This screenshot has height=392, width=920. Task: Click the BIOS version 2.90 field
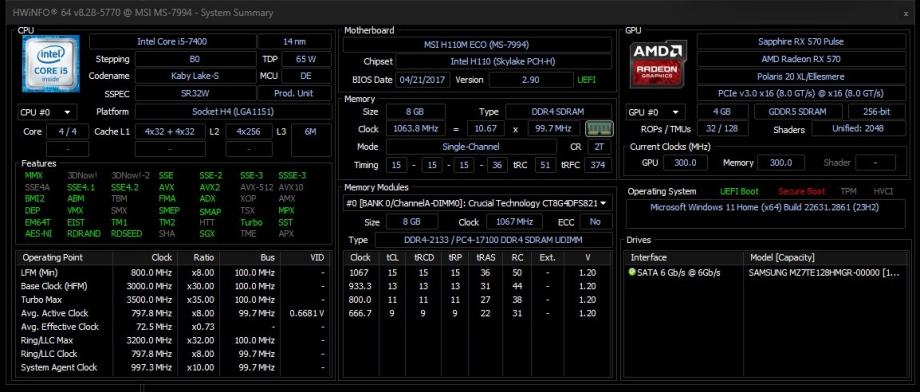[530, 80]
